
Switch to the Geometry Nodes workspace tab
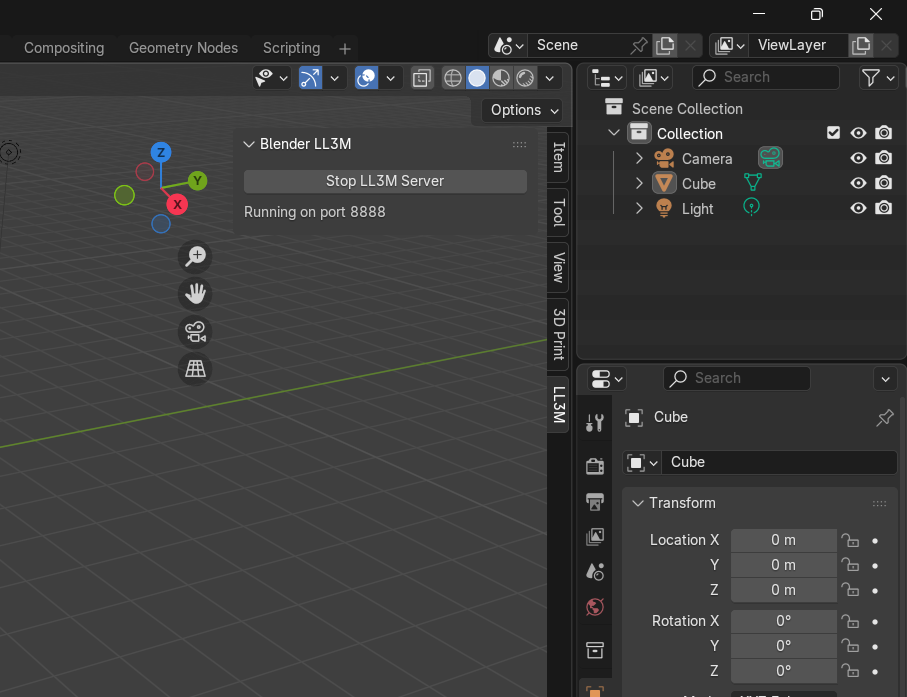(183, 48)
